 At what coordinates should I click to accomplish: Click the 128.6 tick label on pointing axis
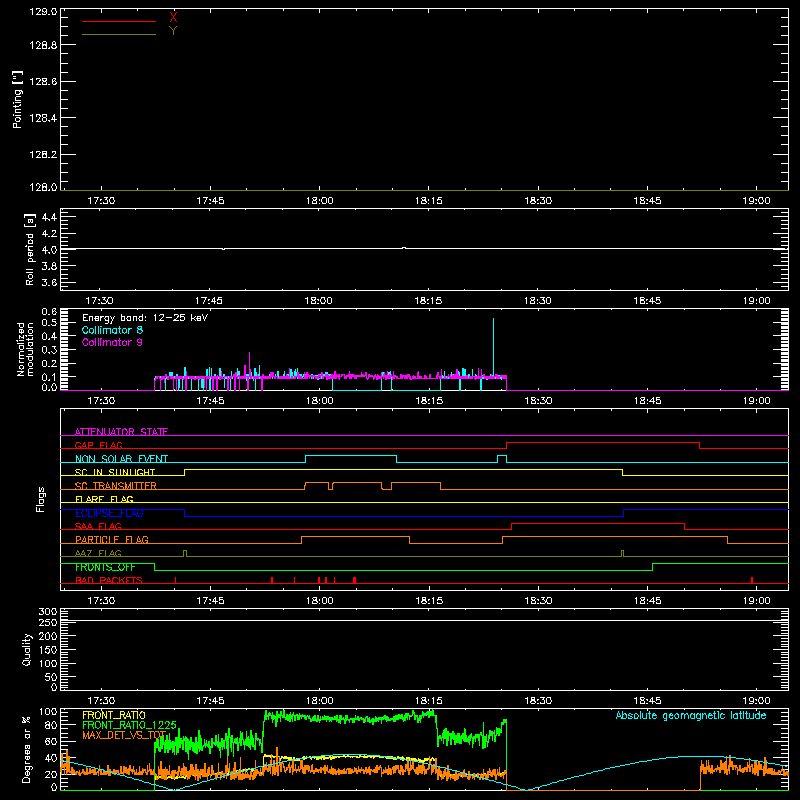click(43, 82)
